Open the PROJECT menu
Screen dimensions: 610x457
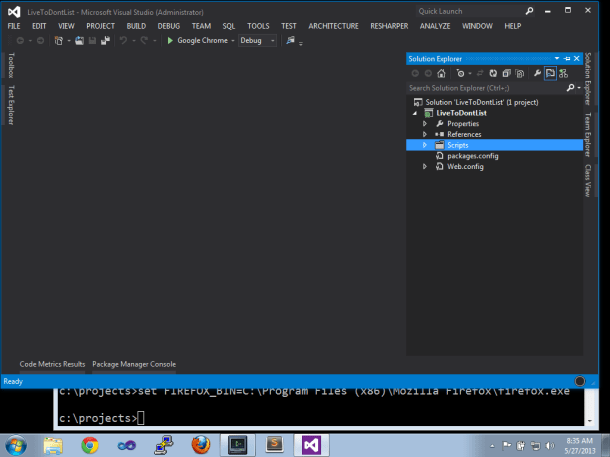click(100, 26)
